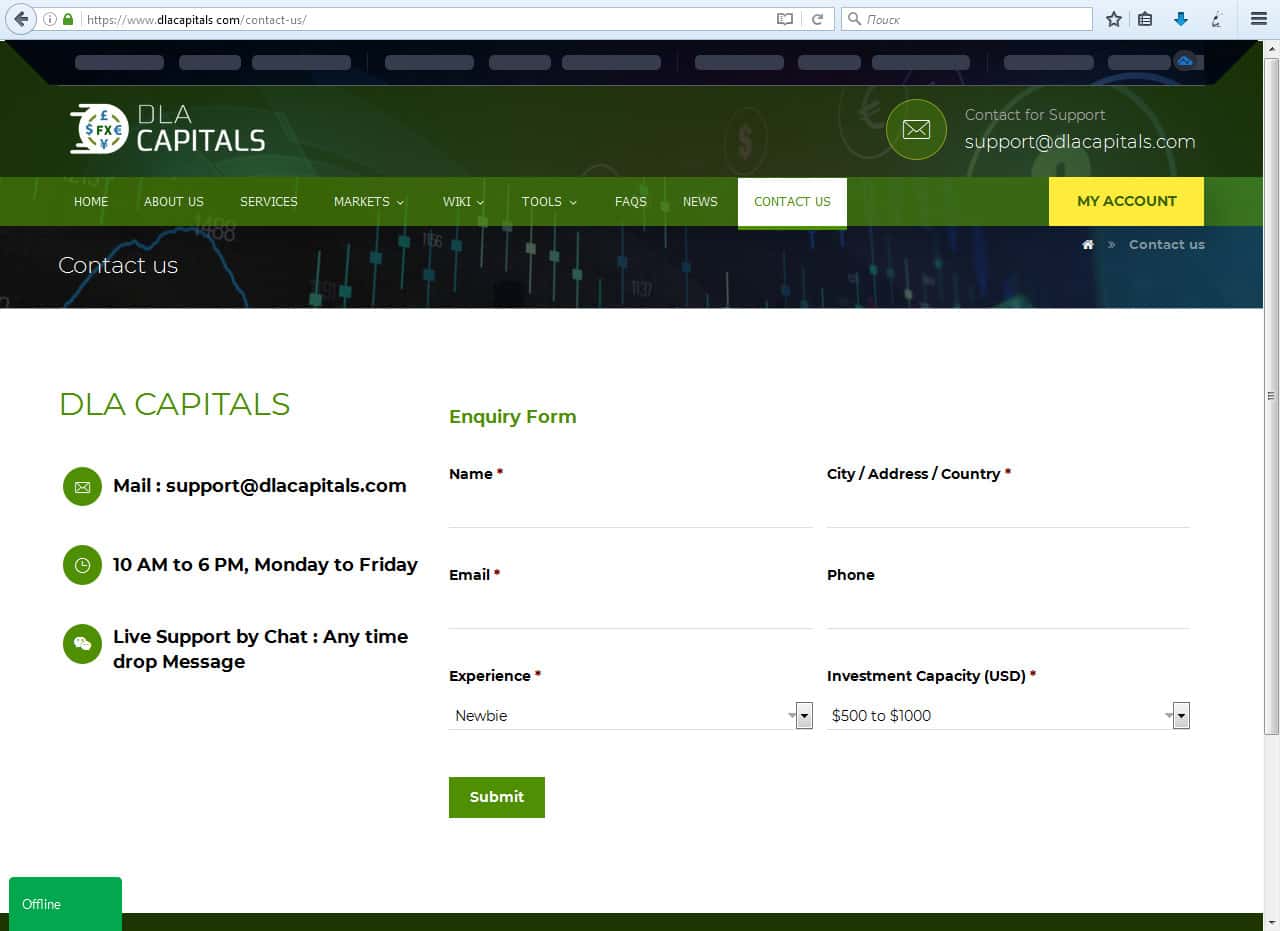1280x931 pixels.
Task: Open the Offline chat widget
Action: [x=65, y=904]
